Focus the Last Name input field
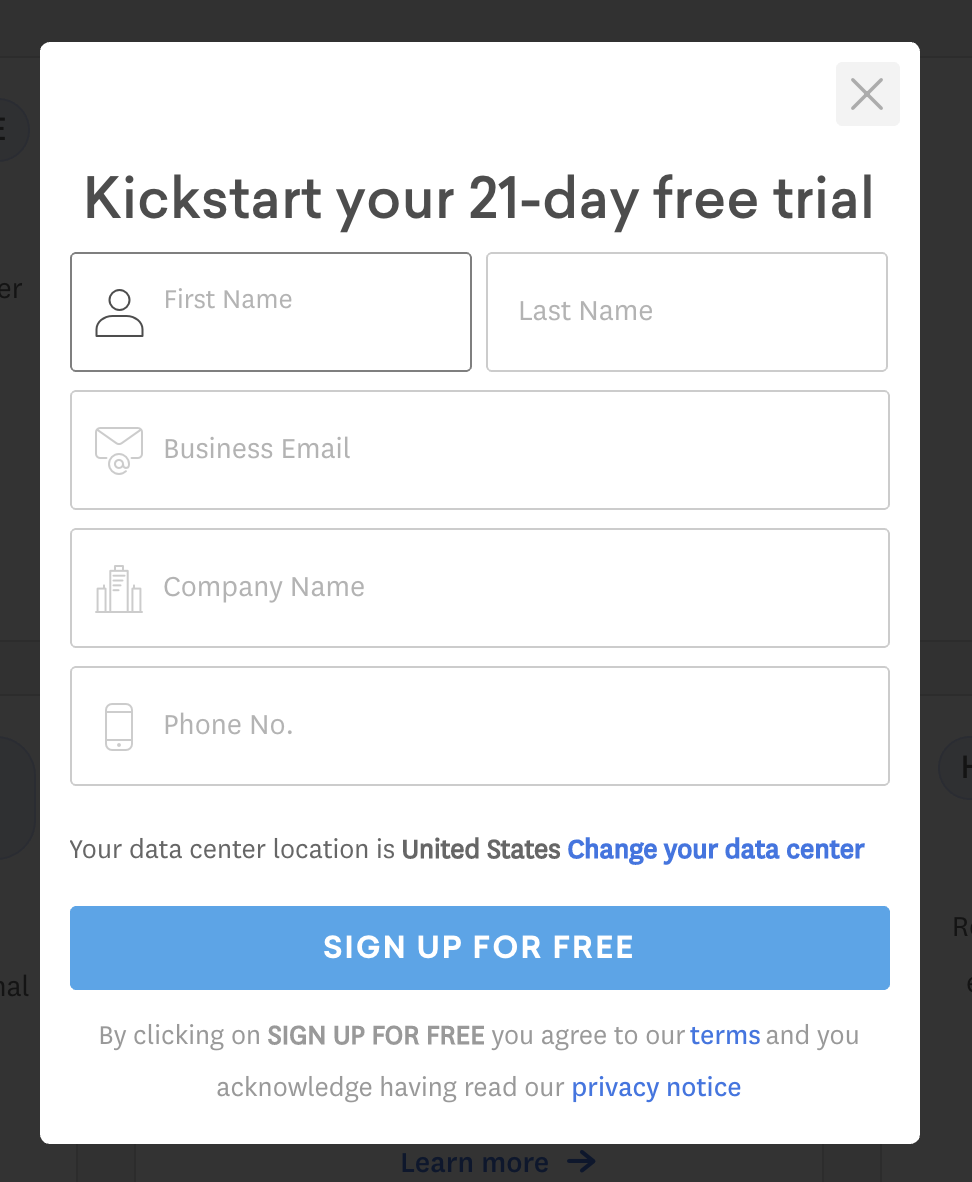Image resolution: width=972 pixels, height=1182 pixels. [x=687, y=312]
